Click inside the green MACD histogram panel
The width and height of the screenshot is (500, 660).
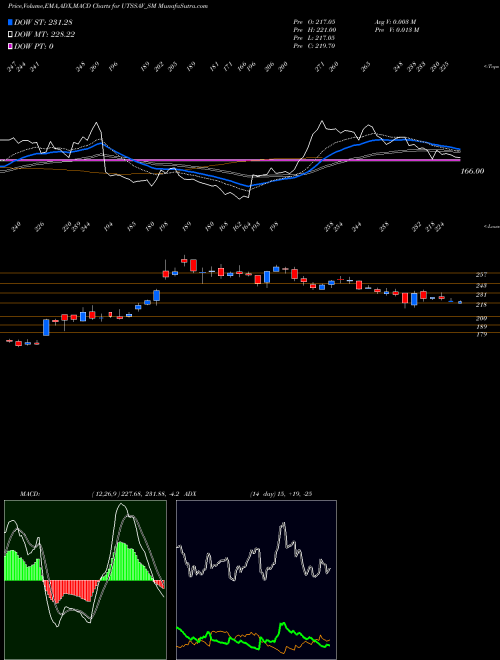click(85, 580)
